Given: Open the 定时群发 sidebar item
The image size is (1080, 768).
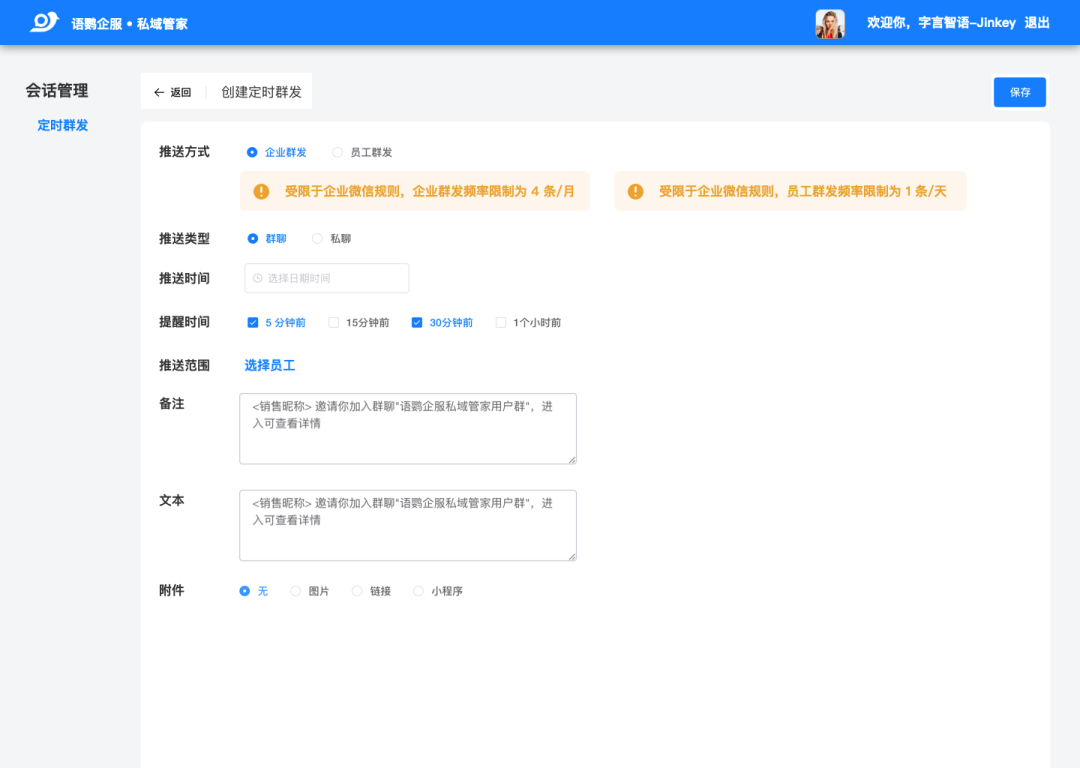Looking at the screenshot, I should click(x=63, y=125).
